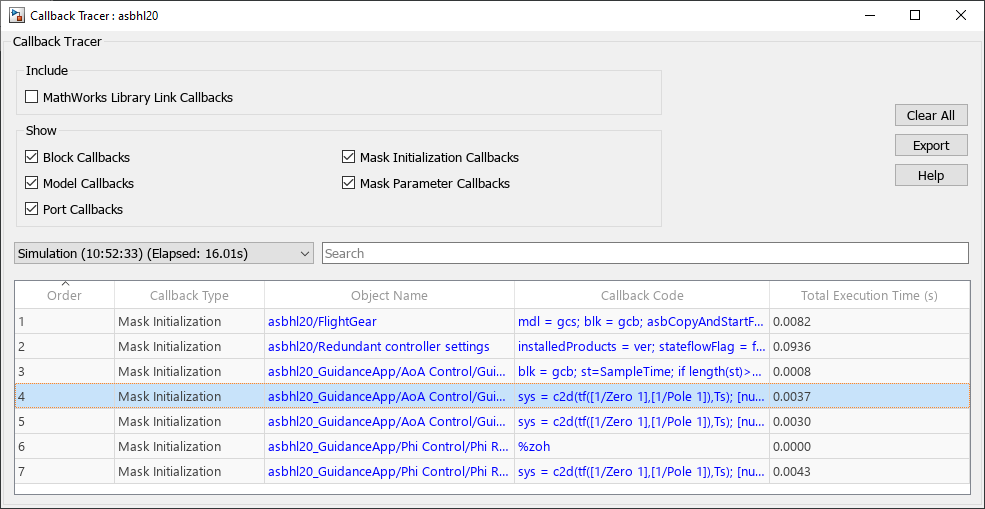
Task: Uncheck the Block Callbacks checkbox
Action: pyautogui.click(x=32, y=158)
